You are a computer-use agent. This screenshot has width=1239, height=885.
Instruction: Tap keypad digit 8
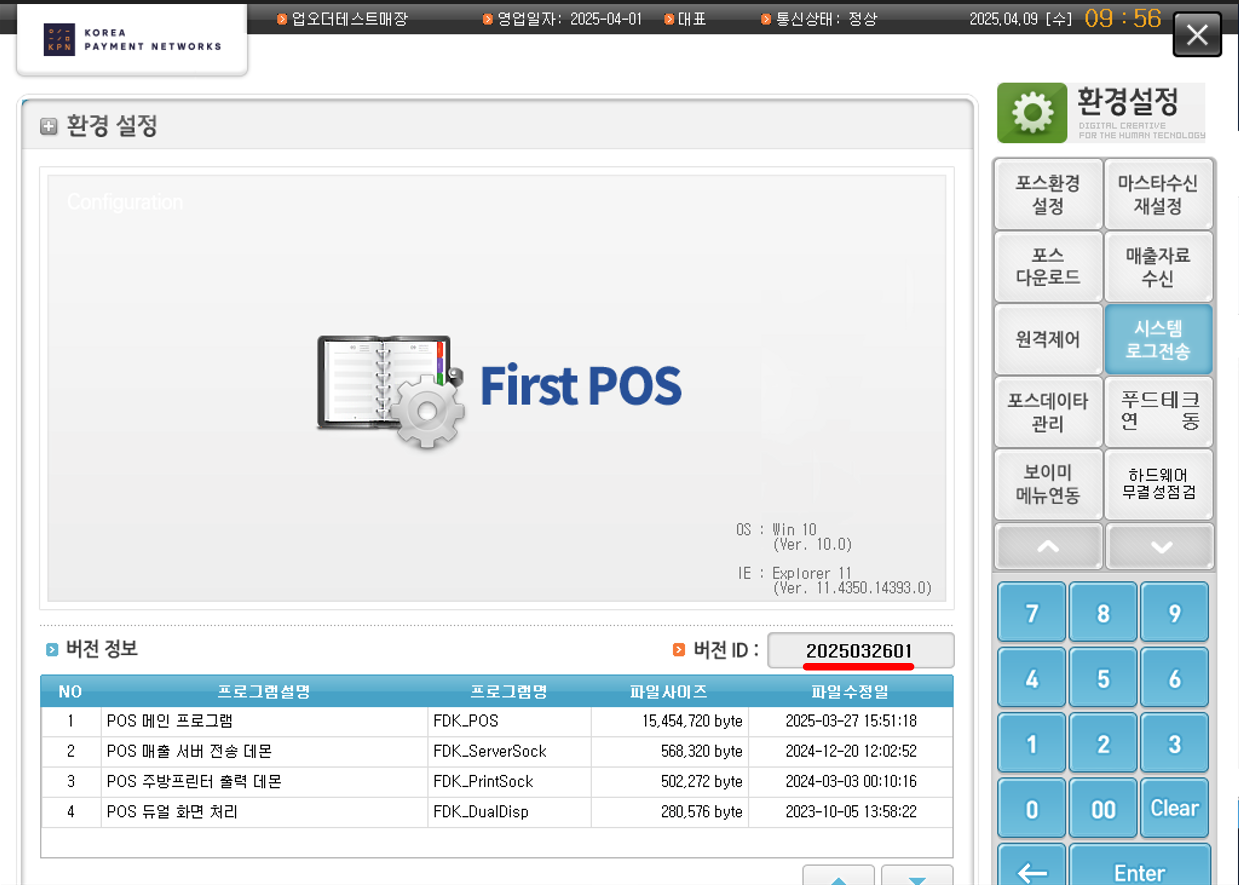tap(1103, 612)
